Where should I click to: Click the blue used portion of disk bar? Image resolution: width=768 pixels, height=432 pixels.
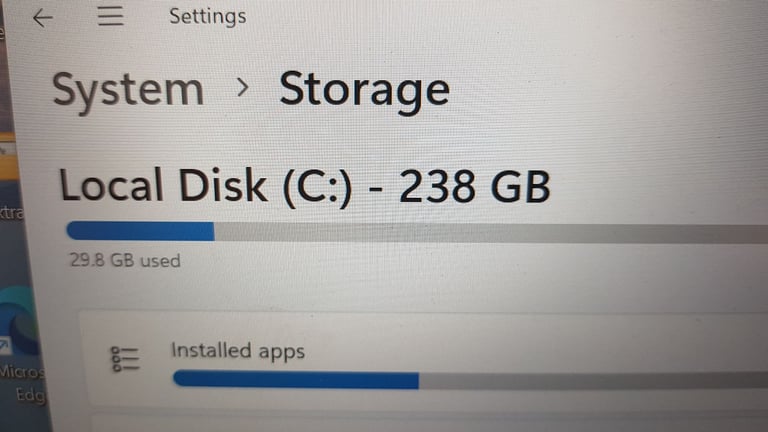140,231
